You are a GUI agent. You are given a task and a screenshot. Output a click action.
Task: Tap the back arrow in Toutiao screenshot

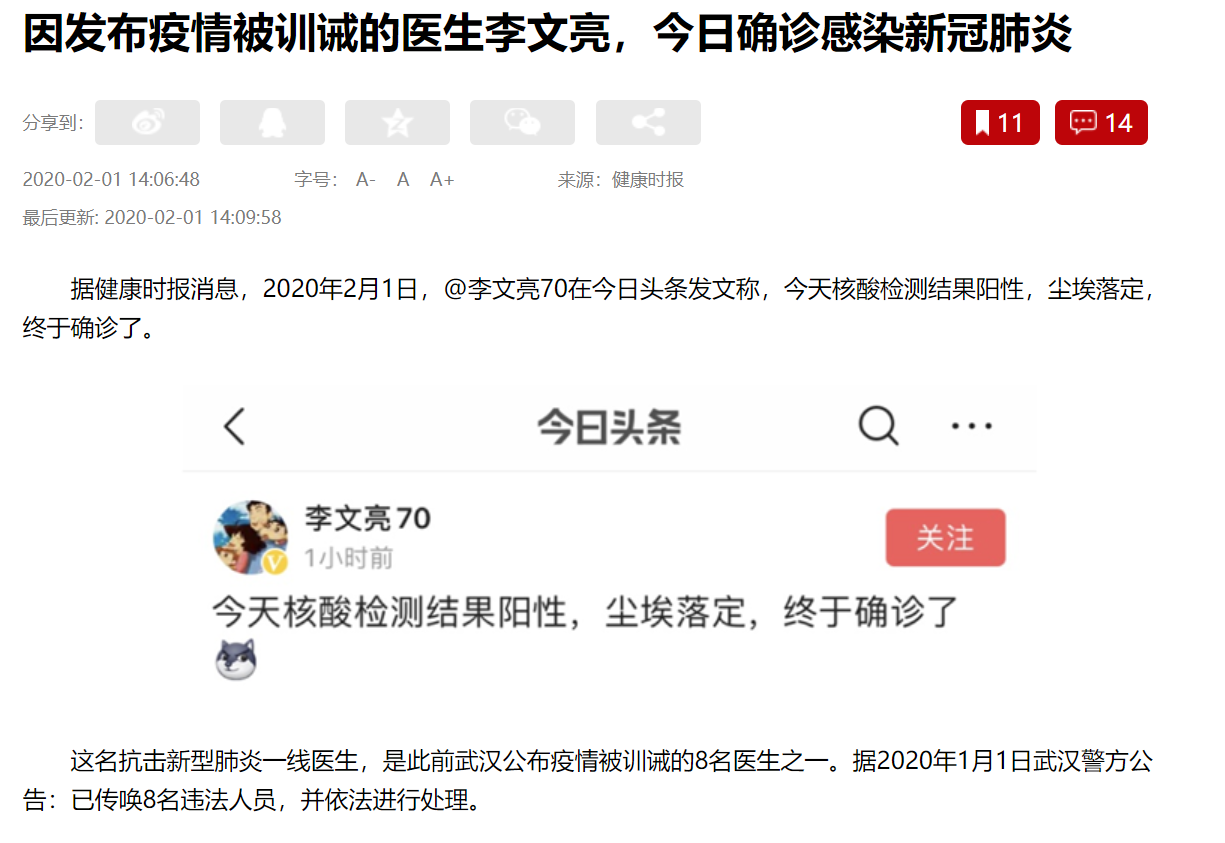[x=234, y=427]
